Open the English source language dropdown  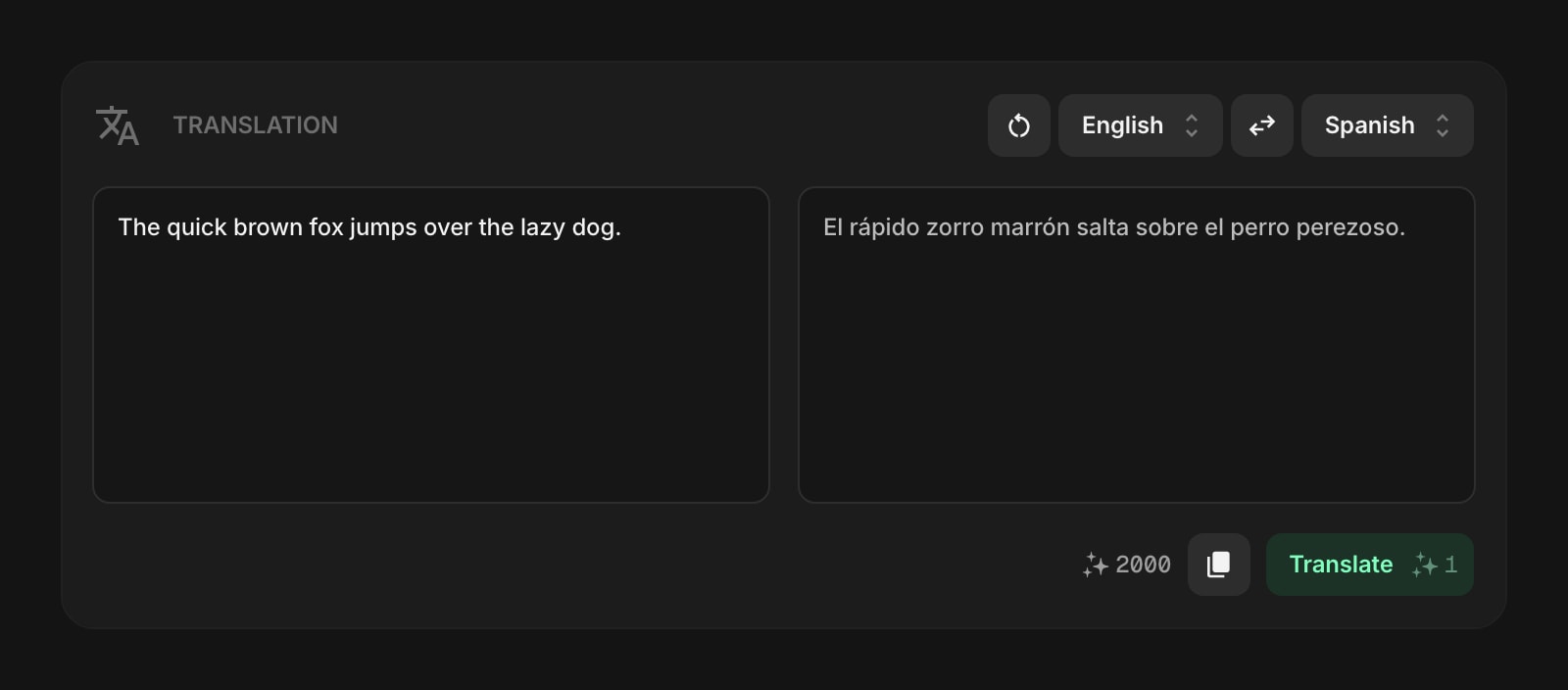click(x=1140, y=125)
